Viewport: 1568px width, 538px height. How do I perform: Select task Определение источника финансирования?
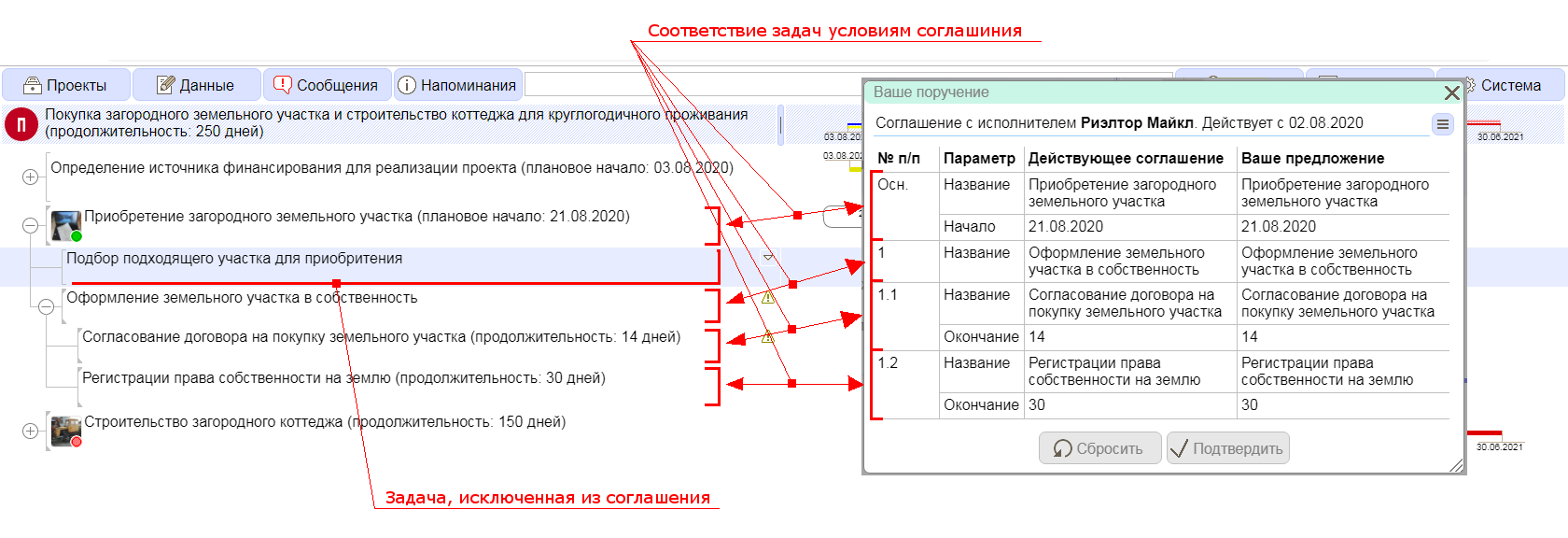(392, 168)
